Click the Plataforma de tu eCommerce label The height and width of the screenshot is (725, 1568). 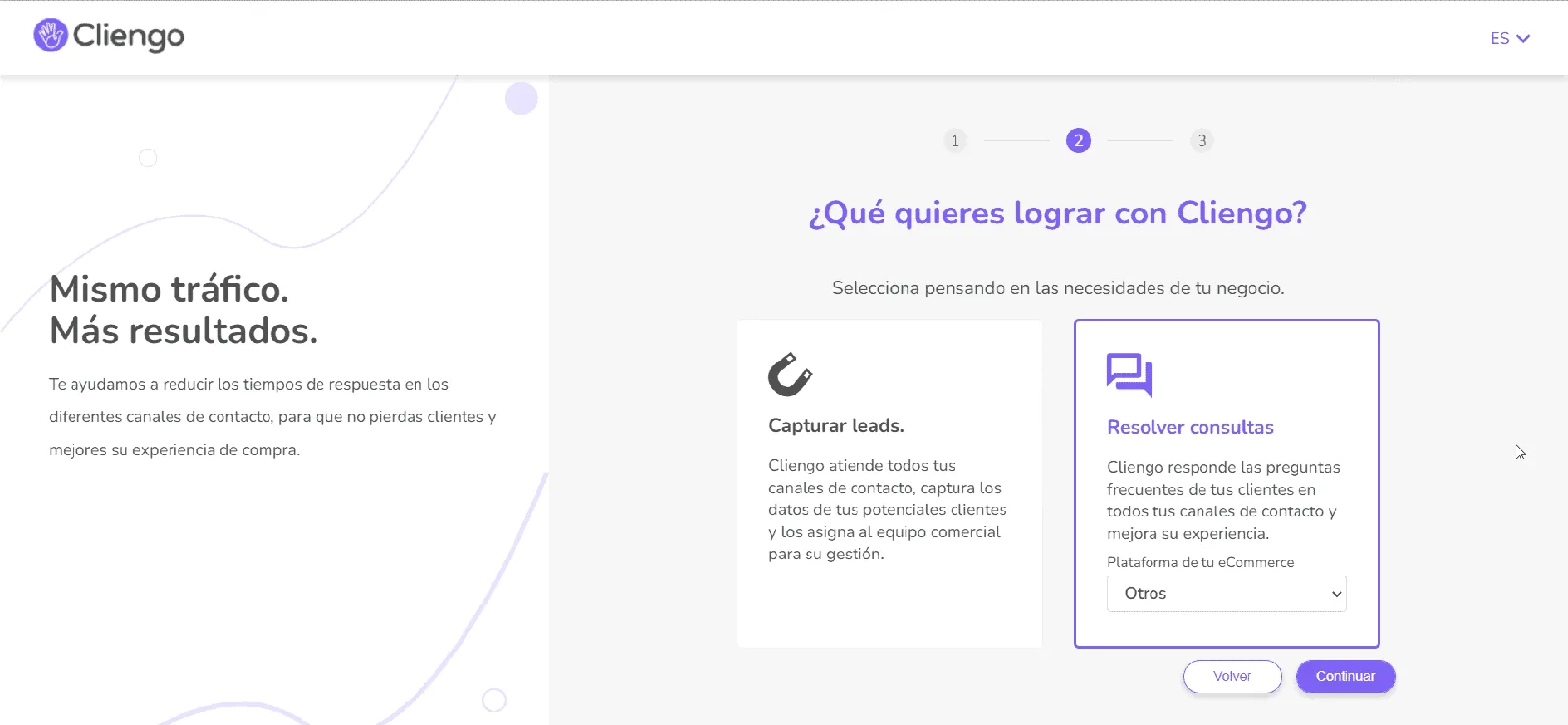[1200, 562]
